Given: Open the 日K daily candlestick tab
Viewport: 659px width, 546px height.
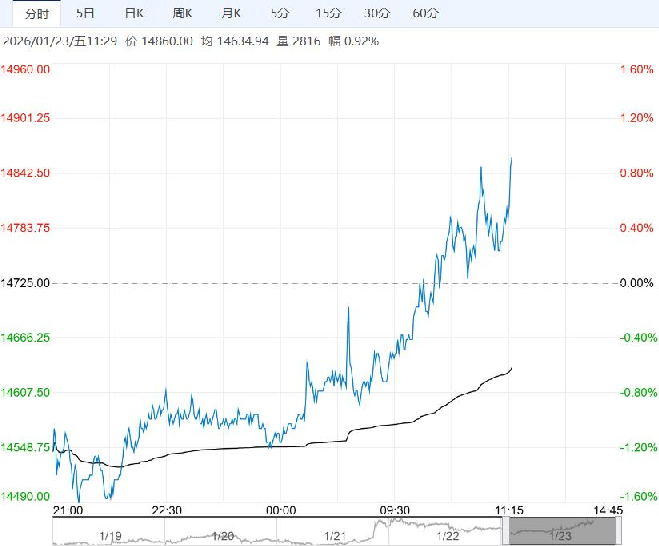Looking at the screenshot, I should 134,13.
